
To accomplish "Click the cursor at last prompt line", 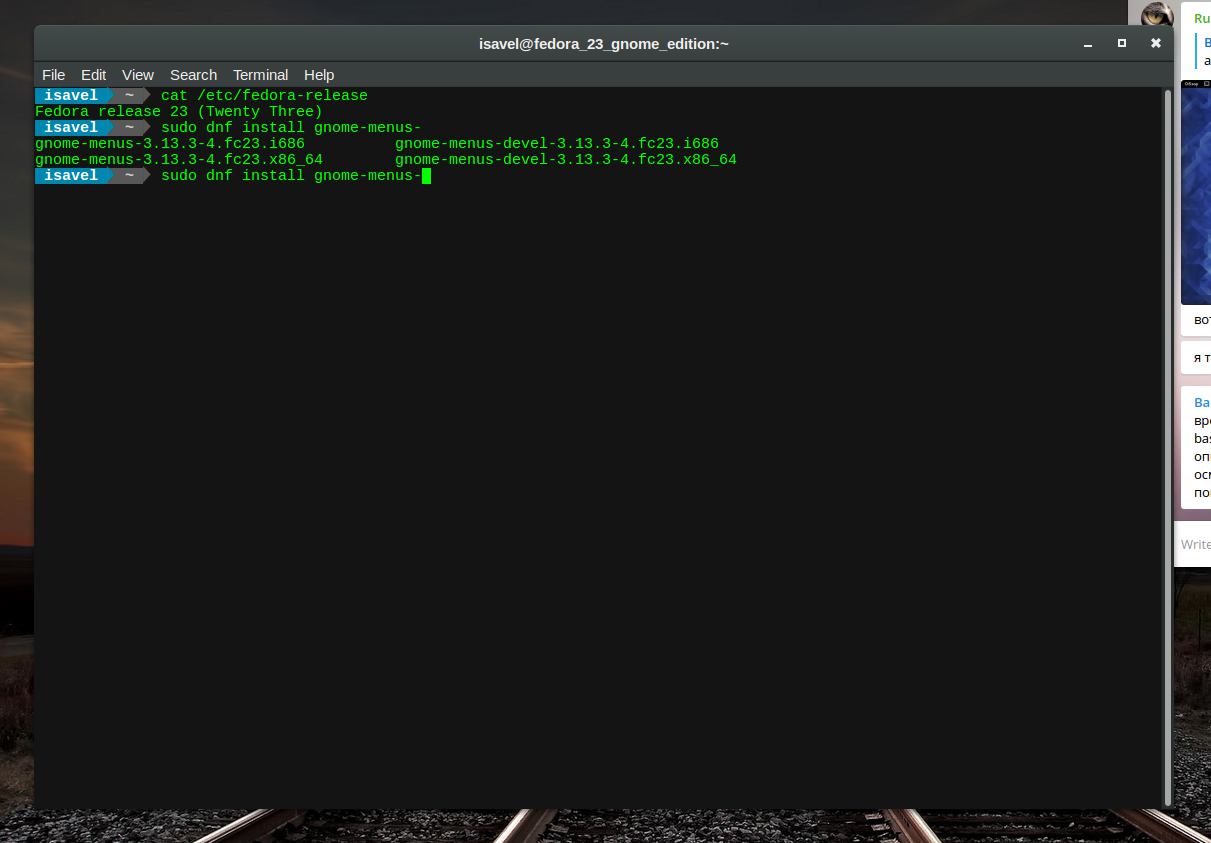I will click(x=426, y=176).
